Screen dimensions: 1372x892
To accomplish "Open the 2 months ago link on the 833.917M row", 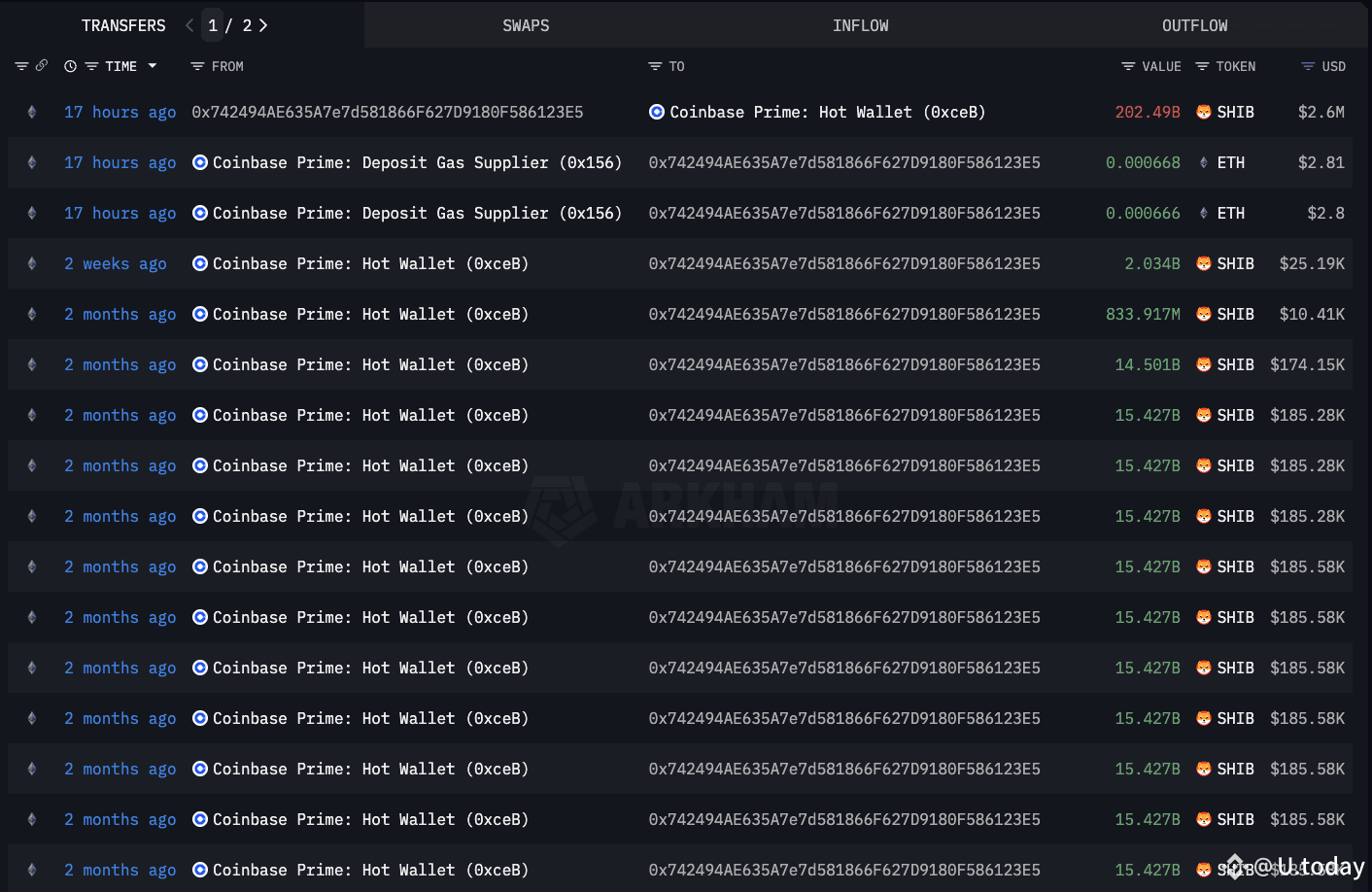I will pos(120,314).
